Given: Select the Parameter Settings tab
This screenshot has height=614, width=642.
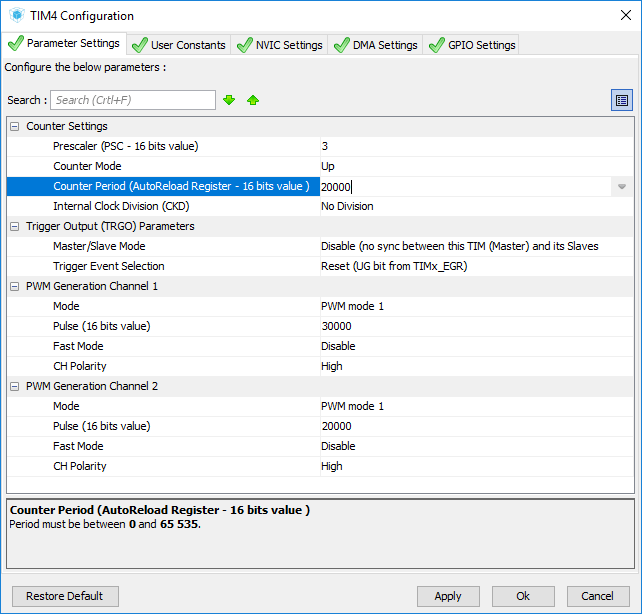Looking at the screenshot, I should [64, 43].
